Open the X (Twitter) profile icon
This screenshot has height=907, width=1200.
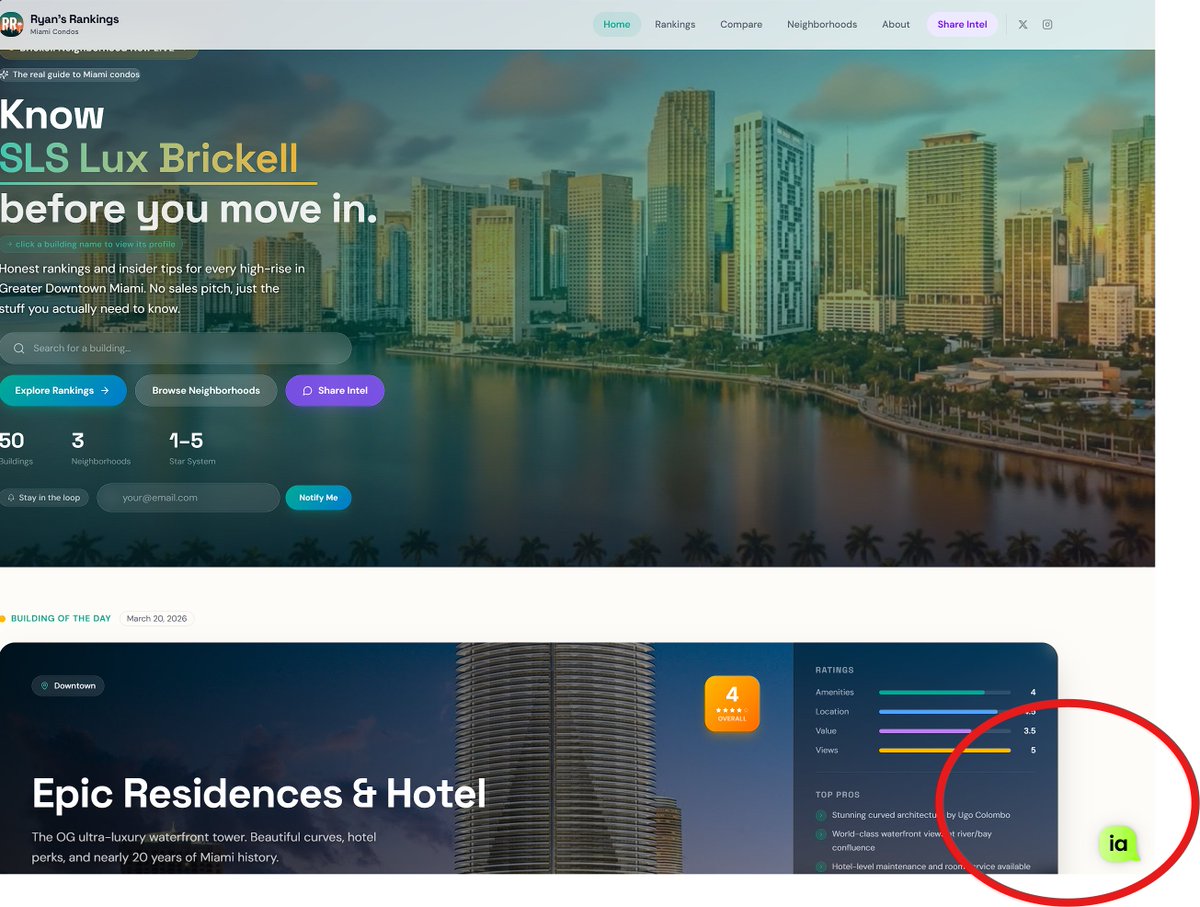pos(1023,24)
